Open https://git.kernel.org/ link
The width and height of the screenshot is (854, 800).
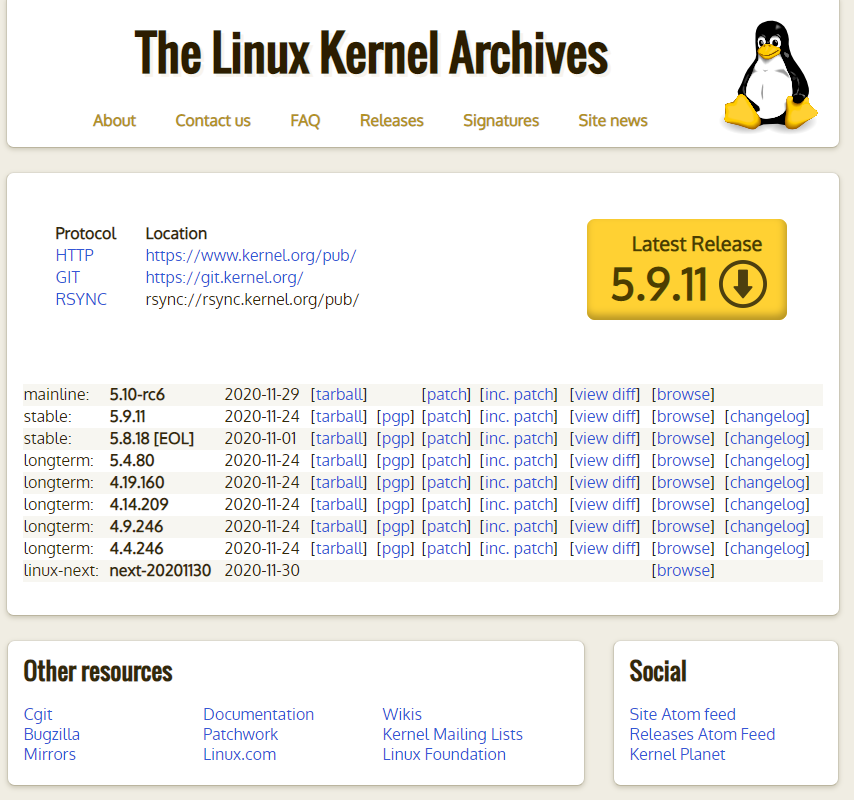click(224, 277)
